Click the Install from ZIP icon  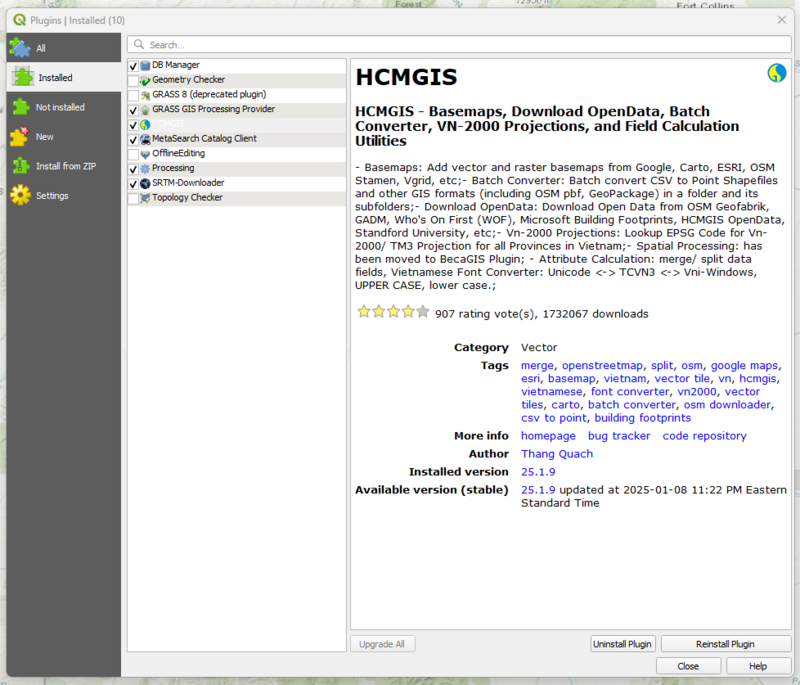pos(22,166)
